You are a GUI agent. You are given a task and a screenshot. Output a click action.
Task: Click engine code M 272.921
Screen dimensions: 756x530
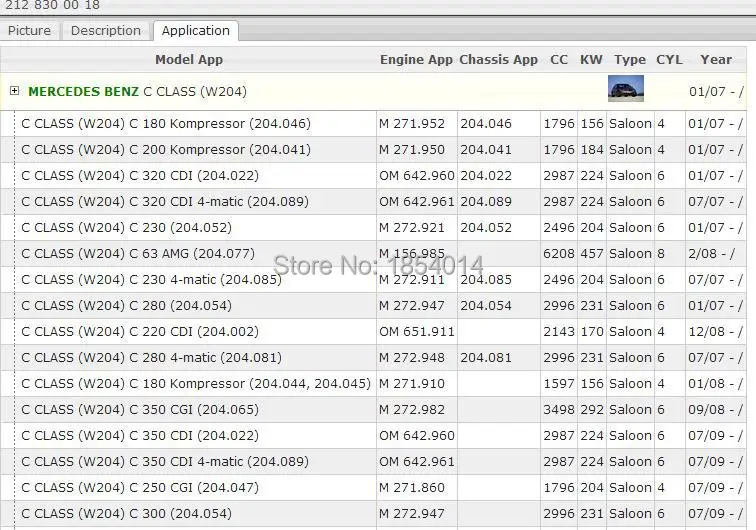click(x=412, y=228)
